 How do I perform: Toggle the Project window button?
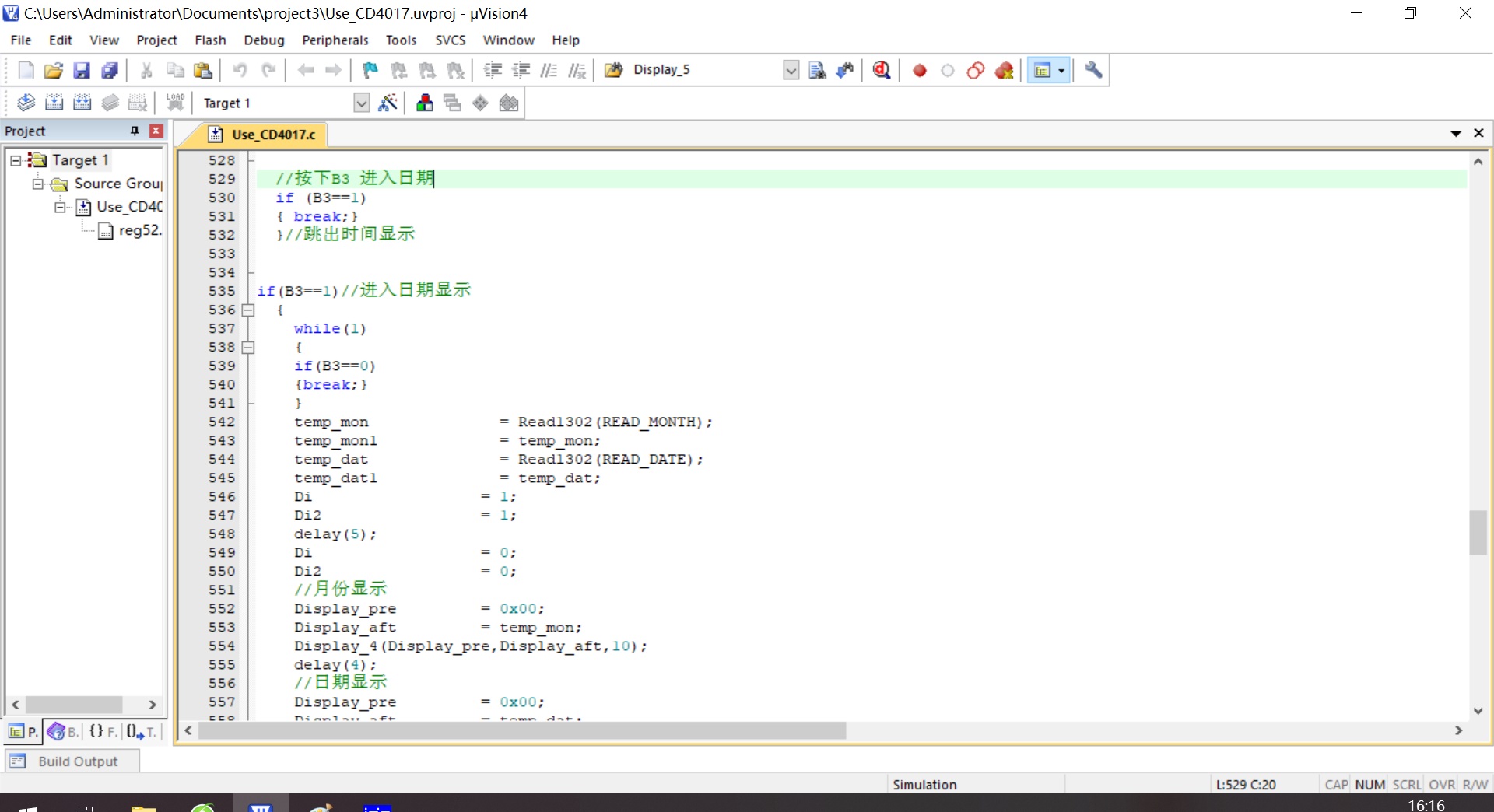1042,70
